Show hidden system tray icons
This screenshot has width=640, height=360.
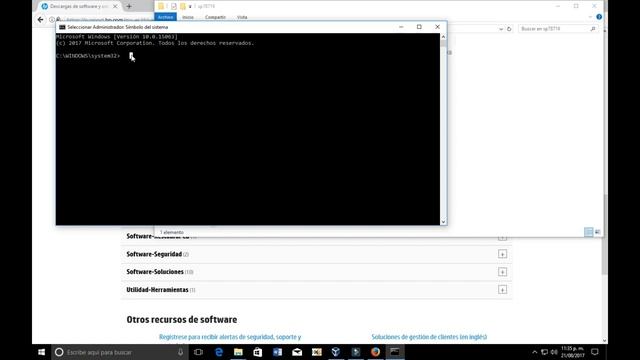click(x=534, y=352)
